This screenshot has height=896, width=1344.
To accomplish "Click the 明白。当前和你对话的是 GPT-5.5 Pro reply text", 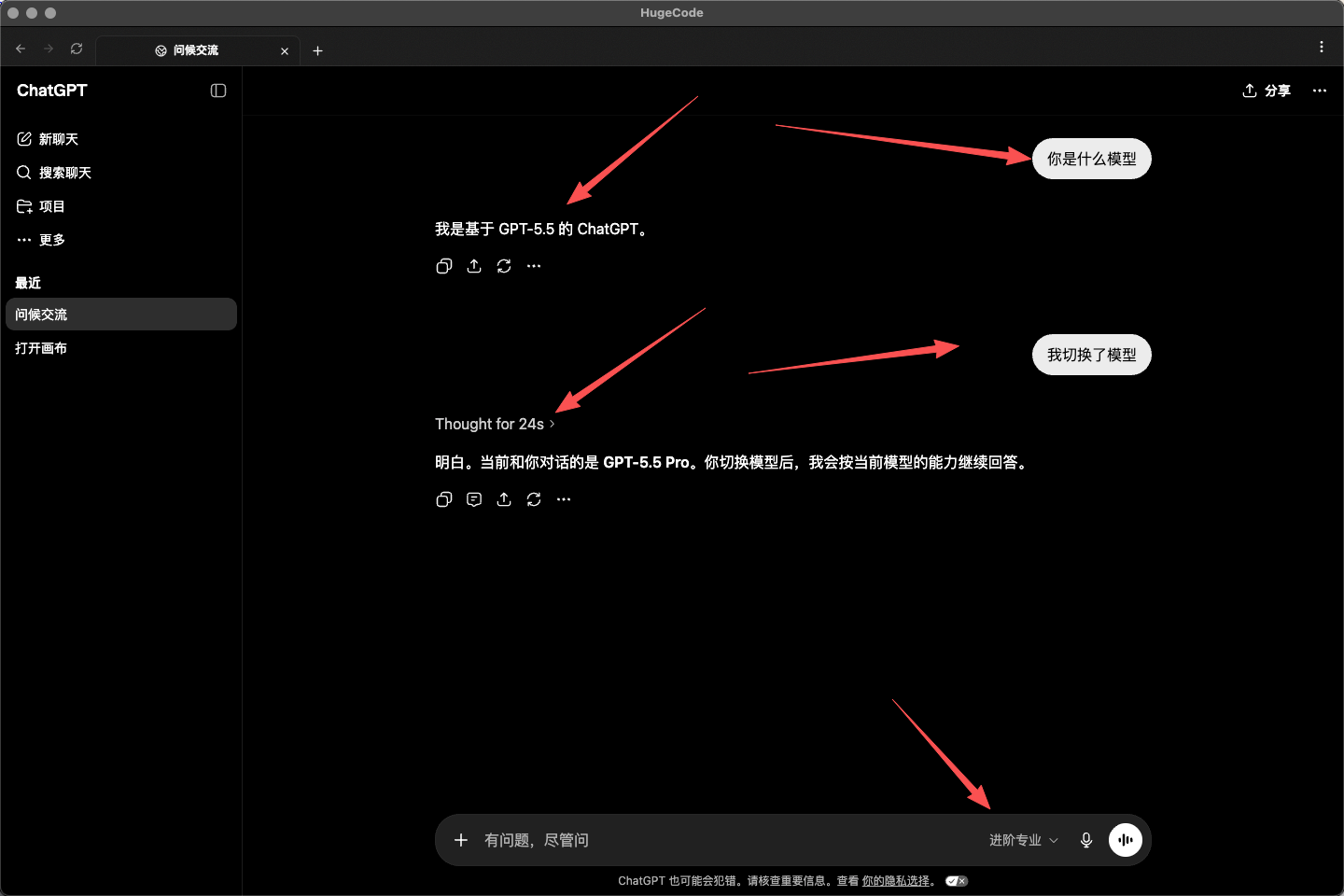I will click(x=734, y=462).
